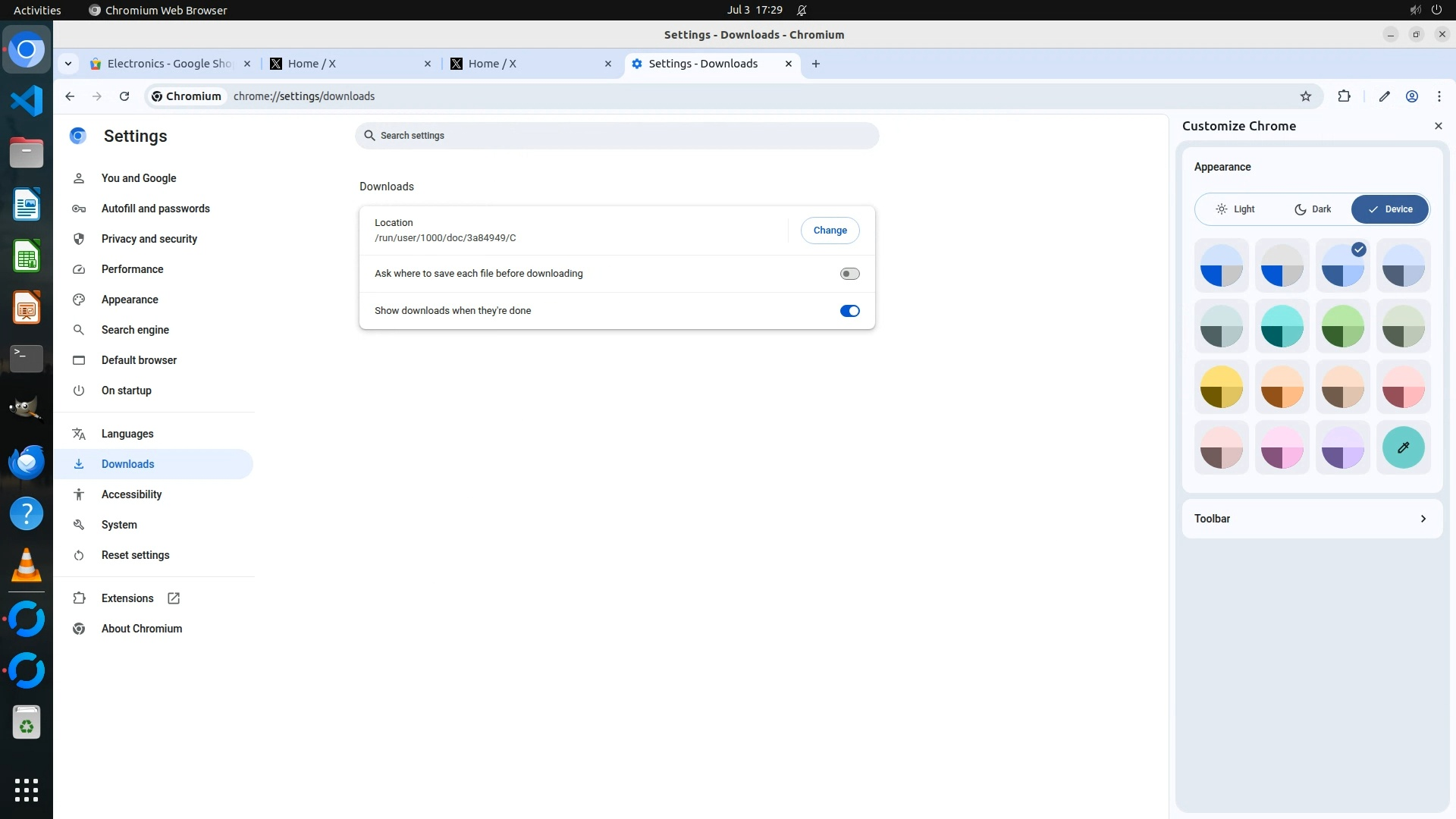
Task: Click the Search settings field
Action: (617, 136)
